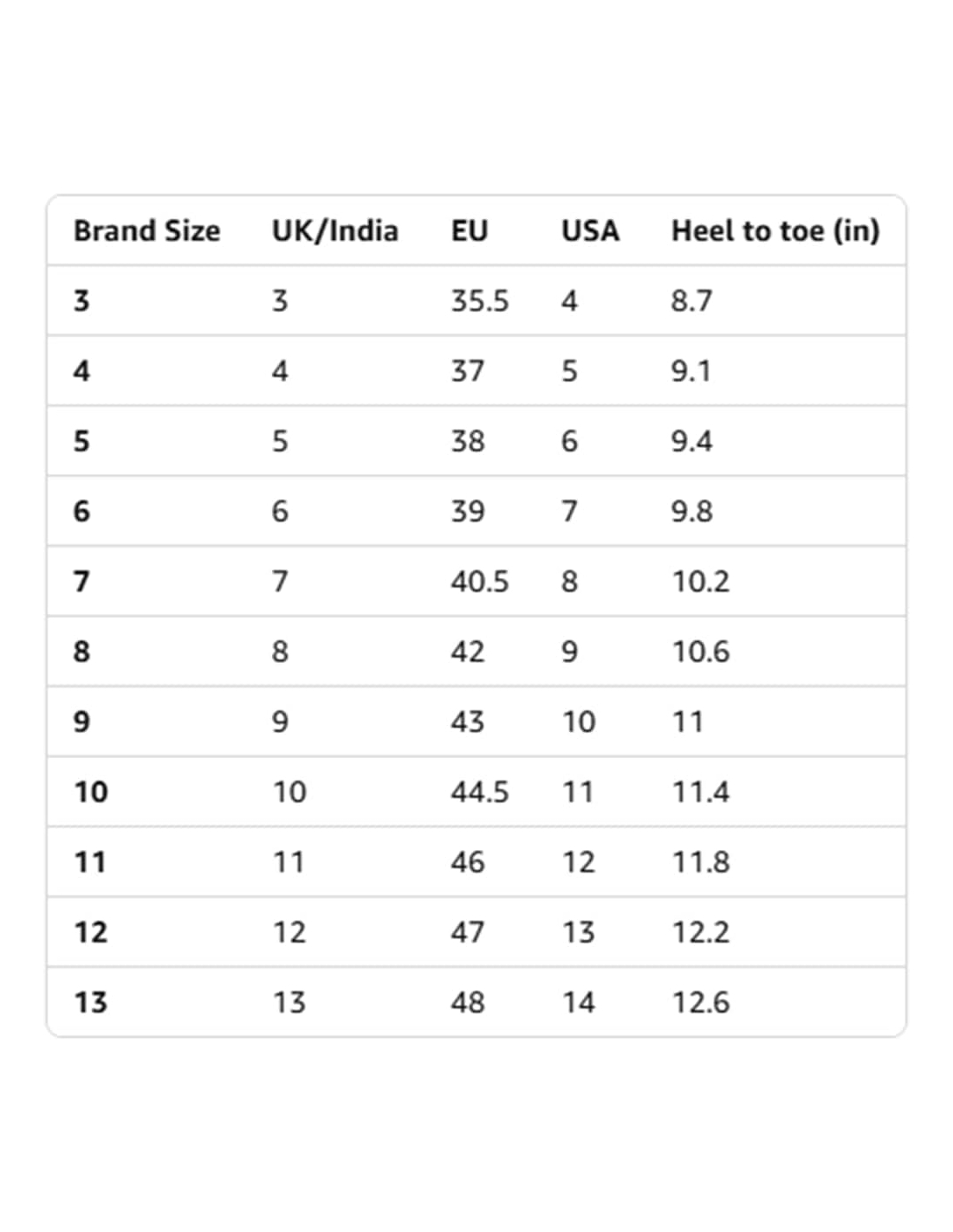Select the EU 39 cell
Image resolution: width=953 pixels, height=1232 pixels.
[468, 511]
